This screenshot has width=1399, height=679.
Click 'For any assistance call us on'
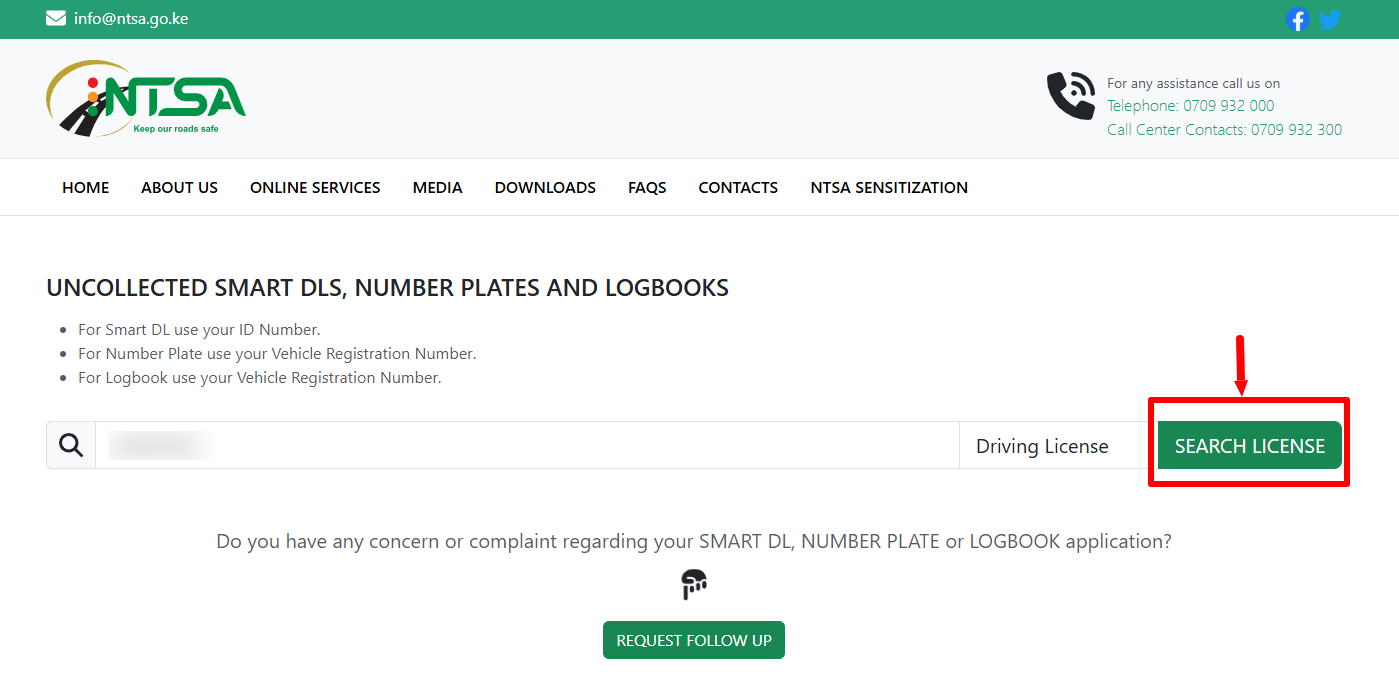coord(1193,83)
